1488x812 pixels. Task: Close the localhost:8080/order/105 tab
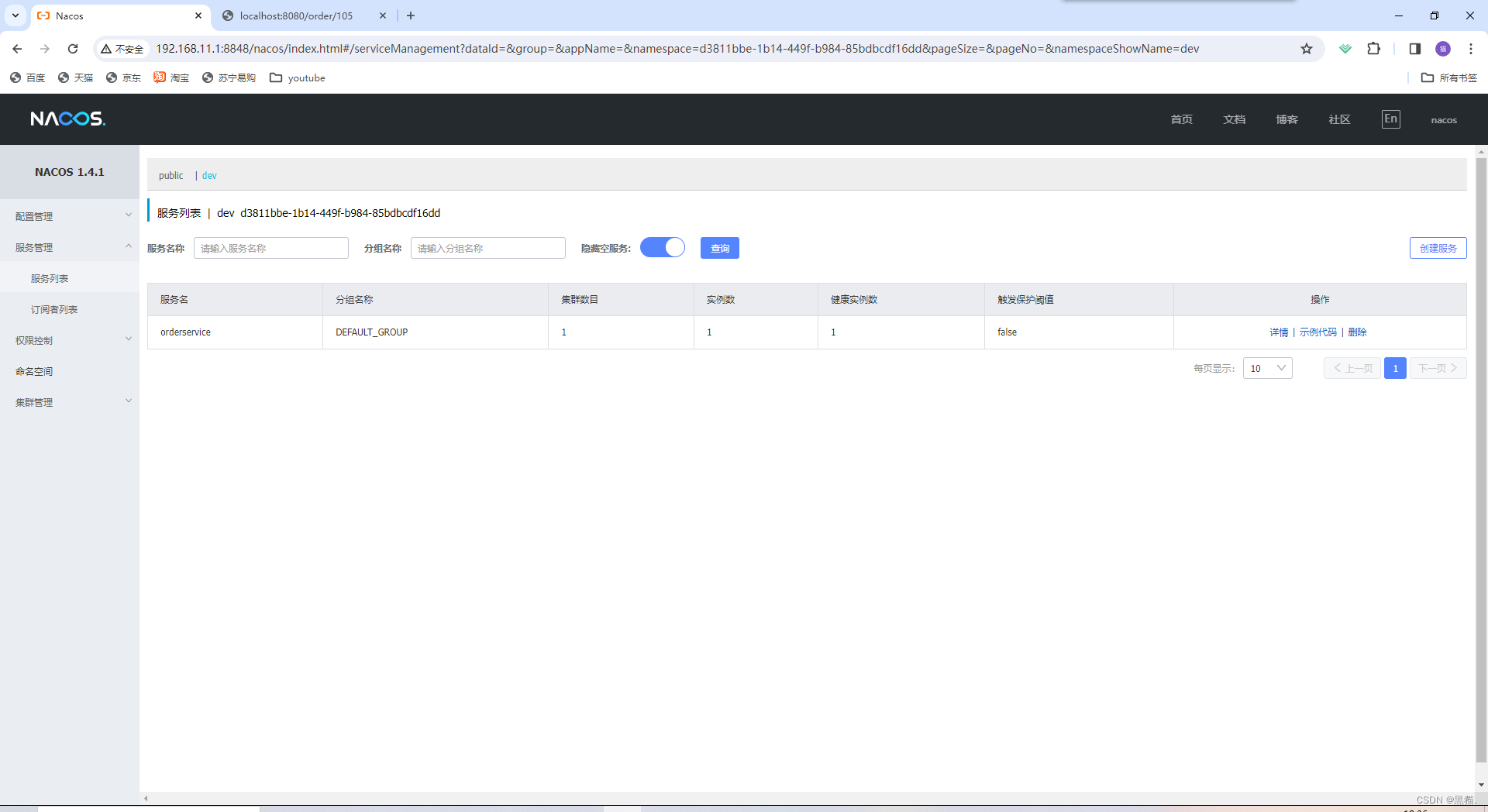pos(383,15)
